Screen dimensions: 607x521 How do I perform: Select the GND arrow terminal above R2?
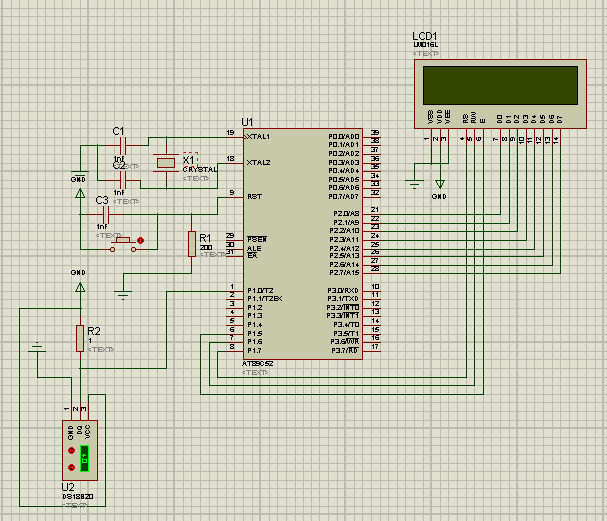80,287
